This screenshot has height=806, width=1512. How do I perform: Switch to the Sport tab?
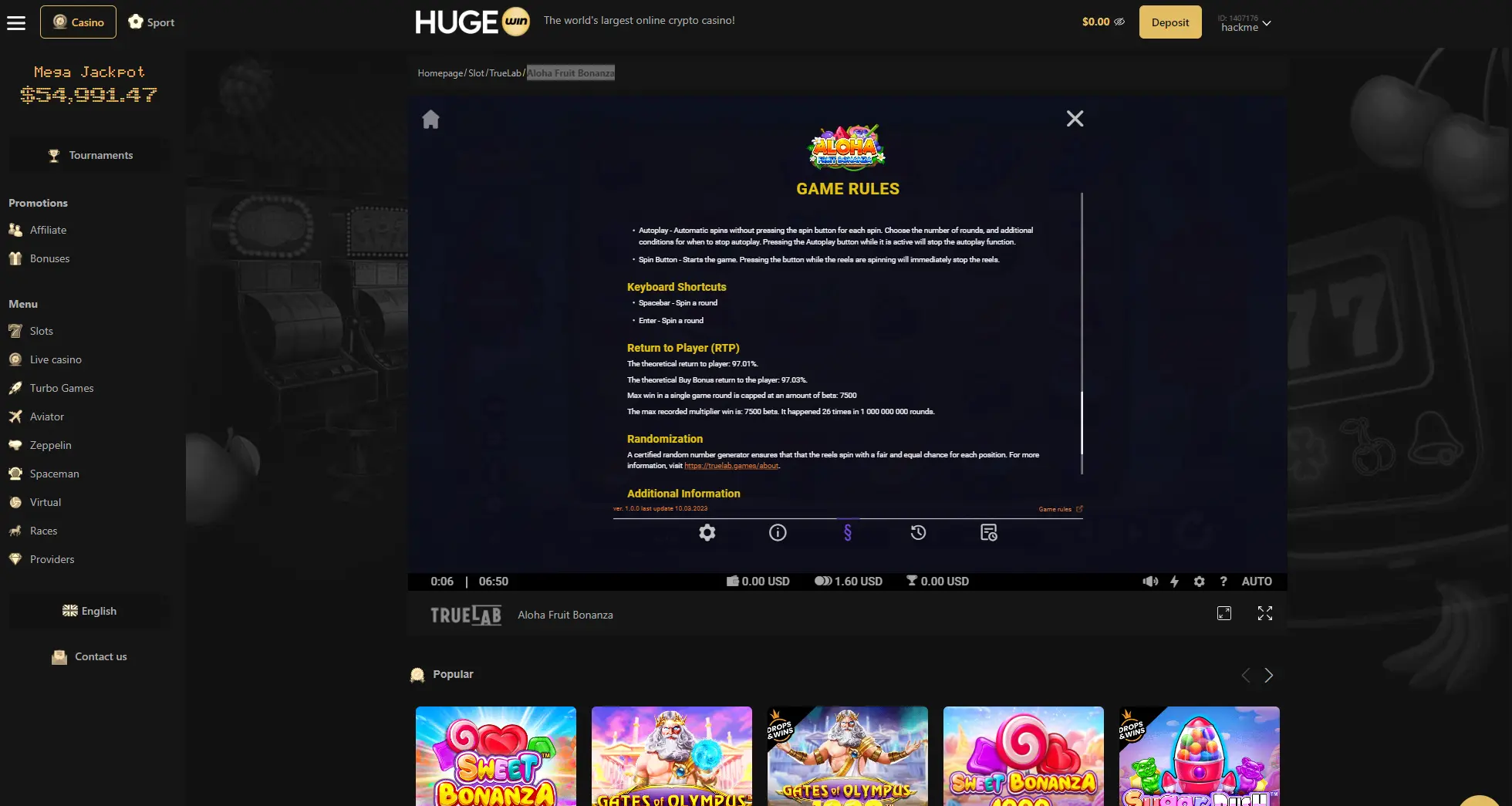click(151, 22)
